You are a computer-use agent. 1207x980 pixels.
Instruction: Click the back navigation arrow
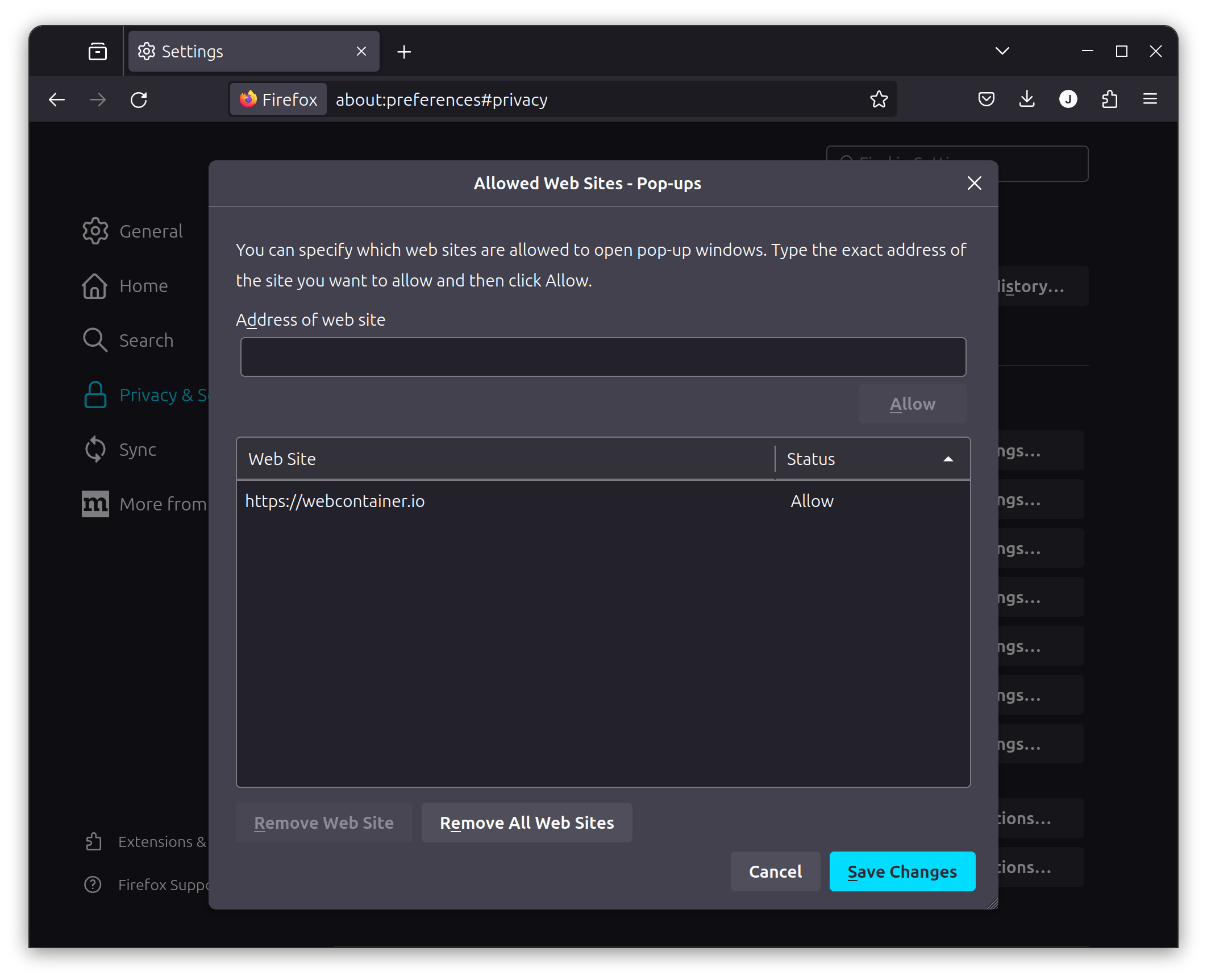pos(57,100)
